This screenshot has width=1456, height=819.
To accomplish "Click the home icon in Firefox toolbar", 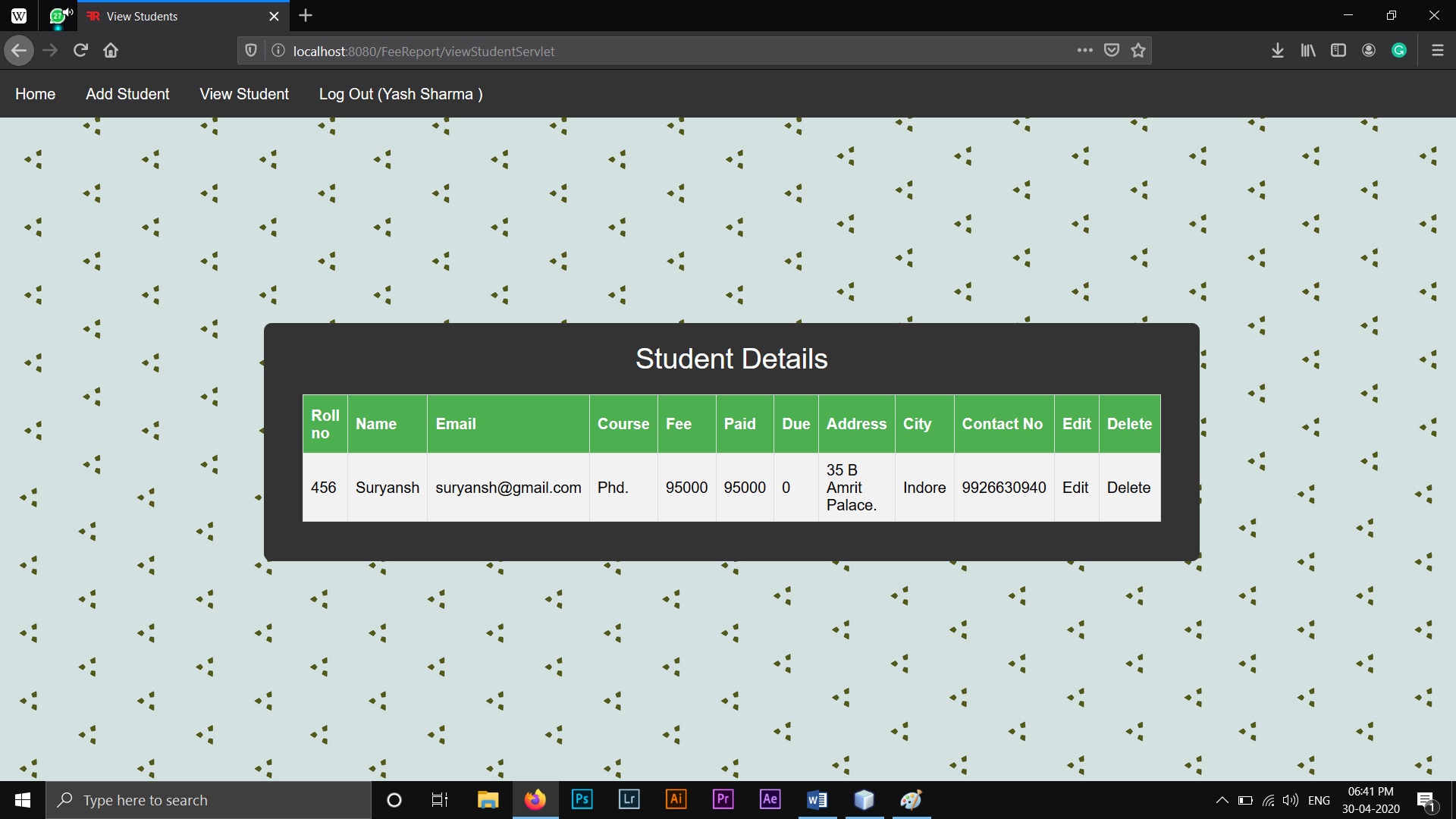I will [111, 51].
